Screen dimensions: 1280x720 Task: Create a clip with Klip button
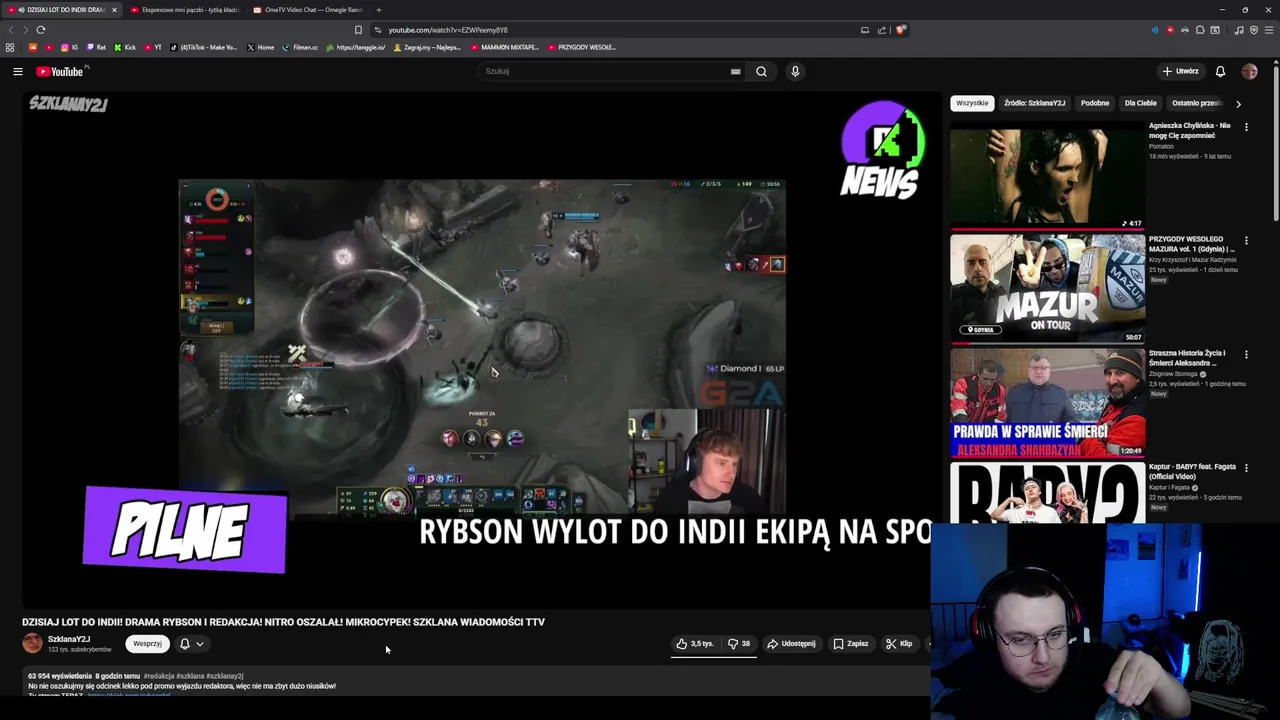[x=899, y=644]
